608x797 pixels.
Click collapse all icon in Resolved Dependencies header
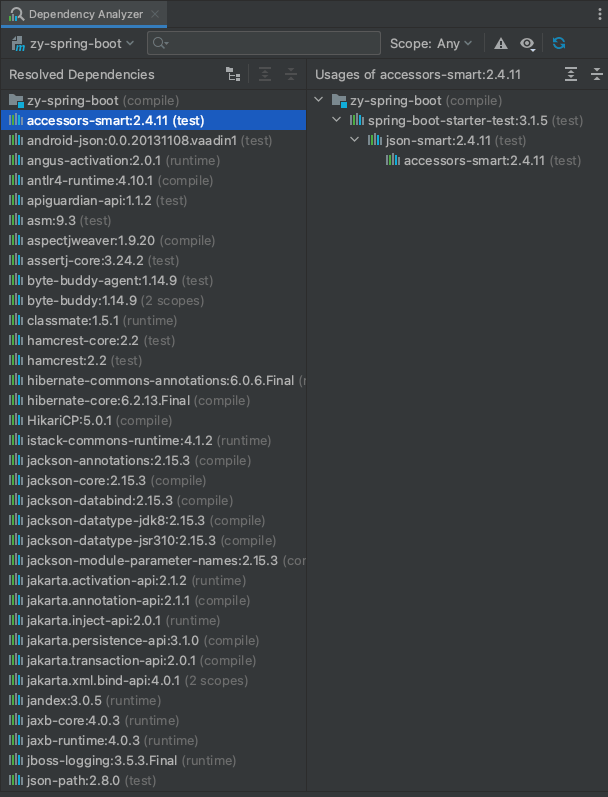click(291, 74)
